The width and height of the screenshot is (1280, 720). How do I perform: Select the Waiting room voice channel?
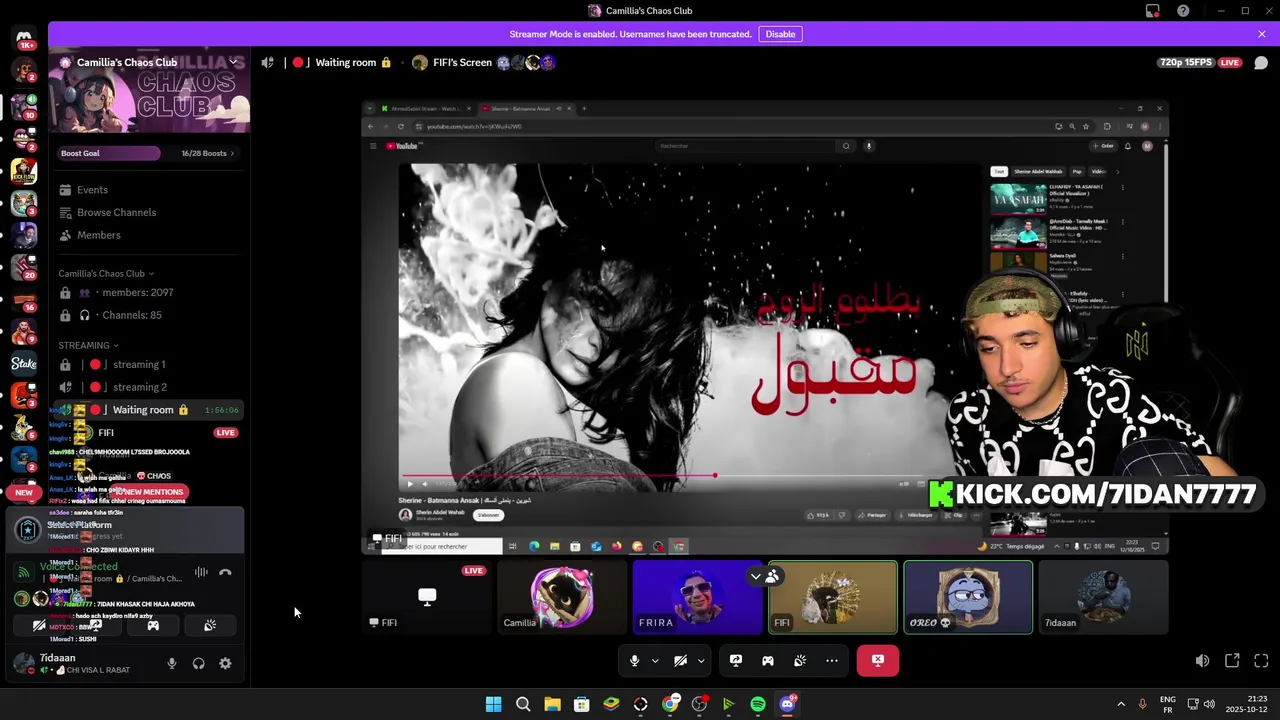147,410
